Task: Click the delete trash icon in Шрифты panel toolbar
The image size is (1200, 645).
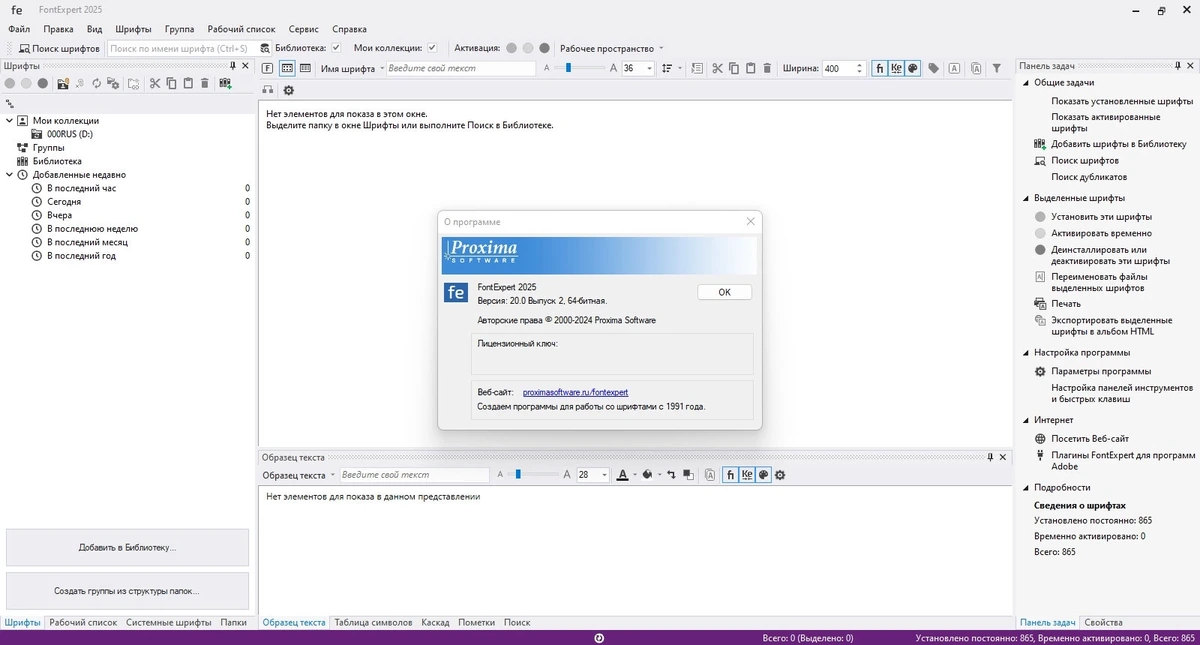Action: pyautogui.click(x=205, y=83)
